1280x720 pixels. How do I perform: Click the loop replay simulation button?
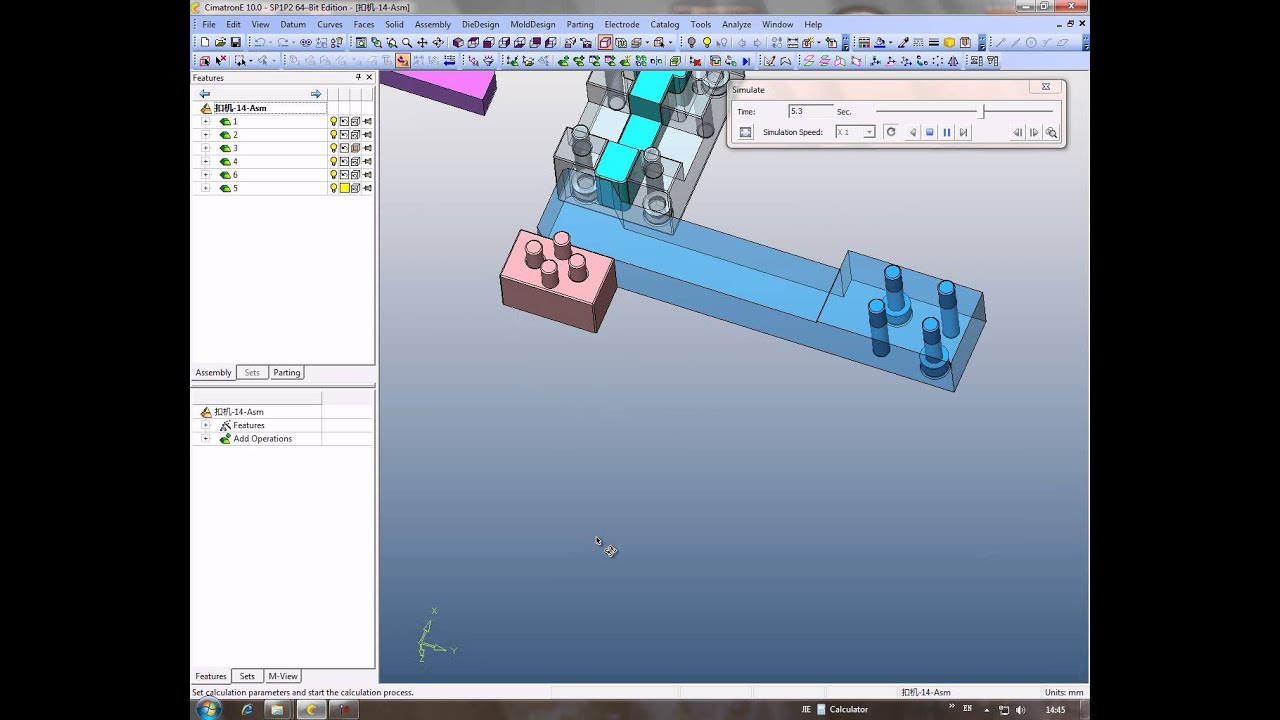coord(890,132)
